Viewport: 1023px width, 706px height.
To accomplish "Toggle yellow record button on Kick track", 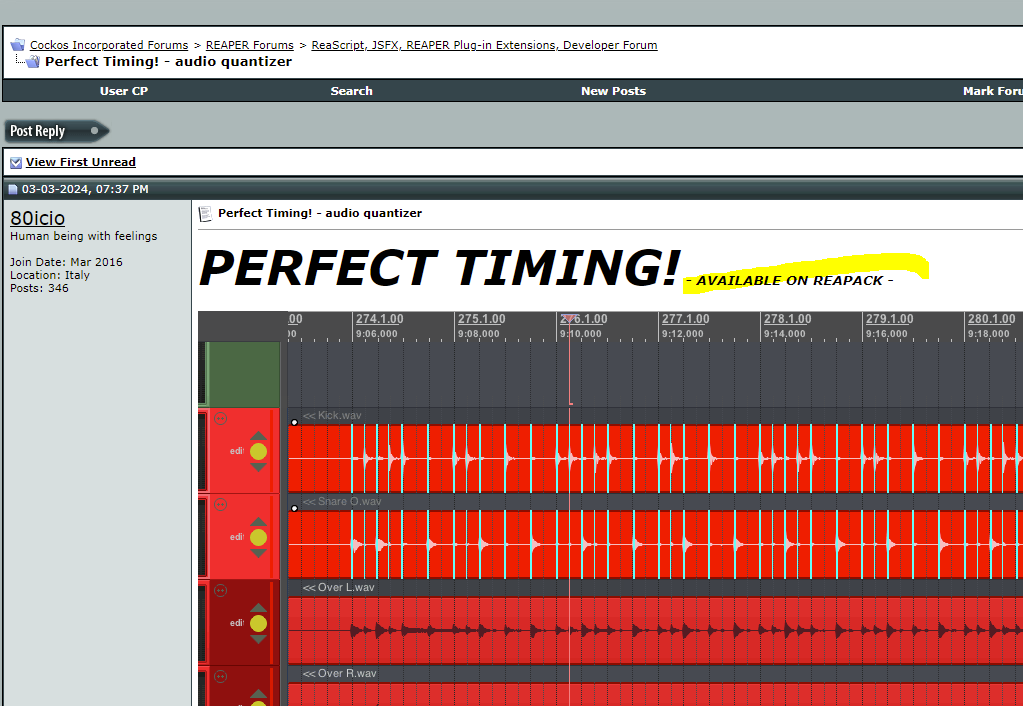I will (258, 452).
